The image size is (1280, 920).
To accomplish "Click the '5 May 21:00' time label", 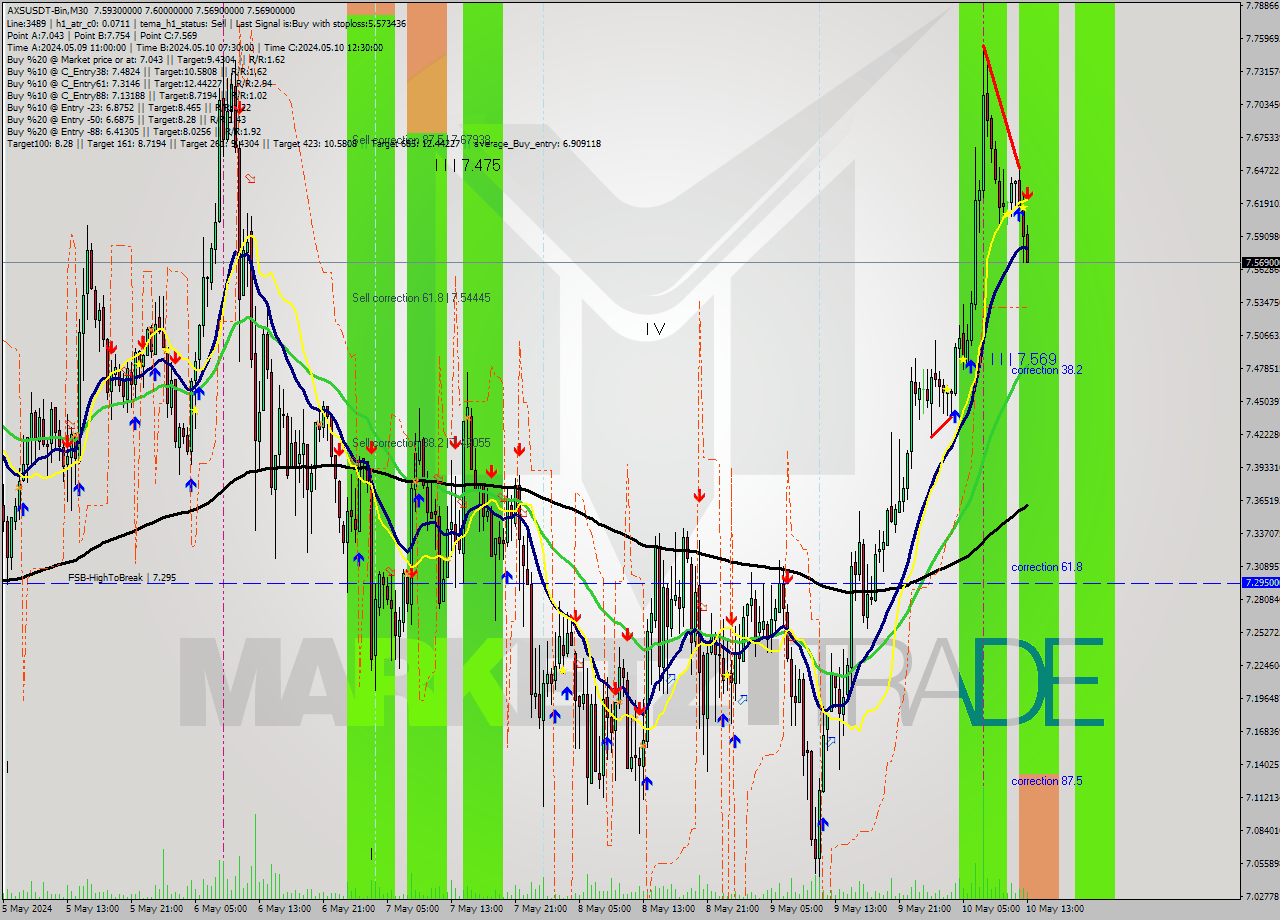I will click(x=157, y=909).
